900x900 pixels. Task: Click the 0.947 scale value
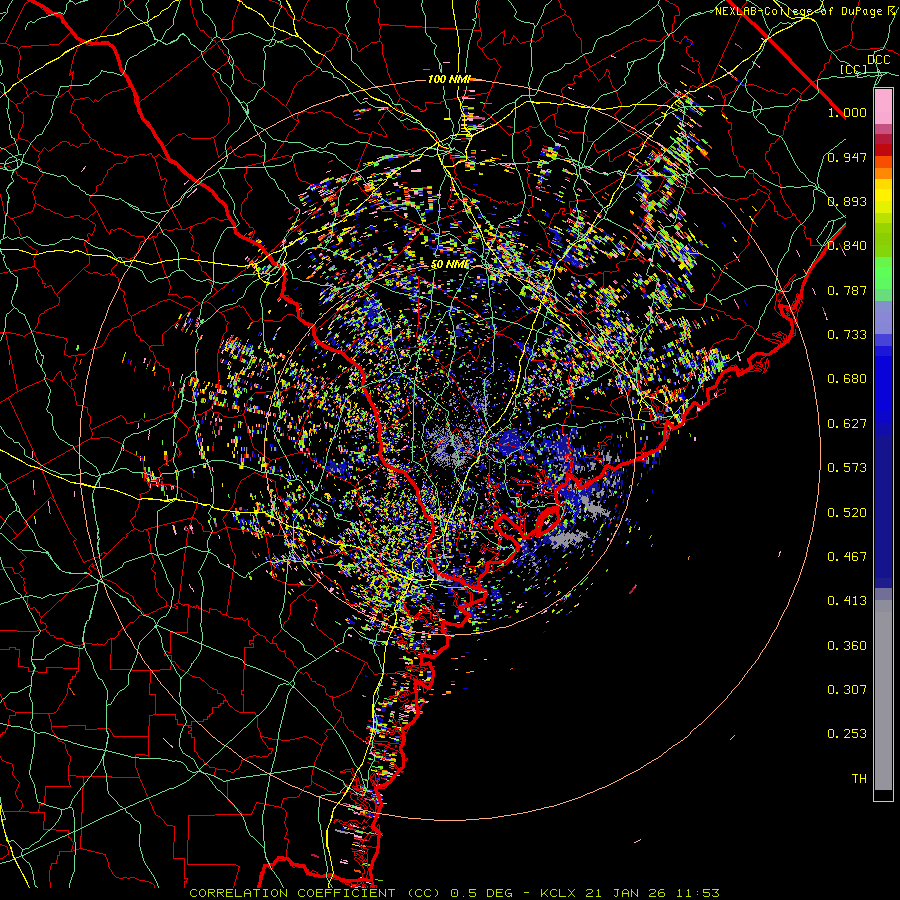847,157
